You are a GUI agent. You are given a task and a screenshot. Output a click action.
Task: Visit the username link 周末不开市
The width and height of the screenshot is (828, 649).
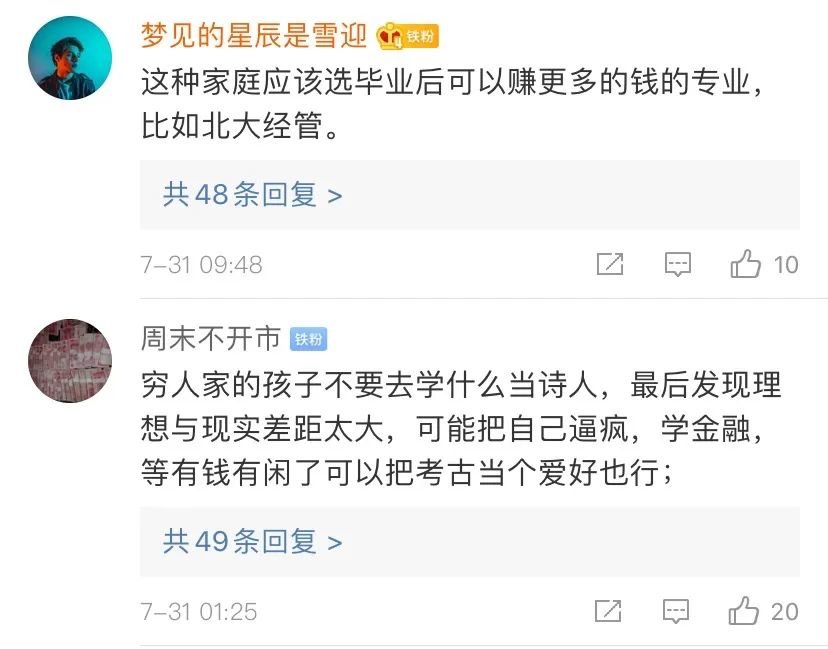(x=211, y=339)
